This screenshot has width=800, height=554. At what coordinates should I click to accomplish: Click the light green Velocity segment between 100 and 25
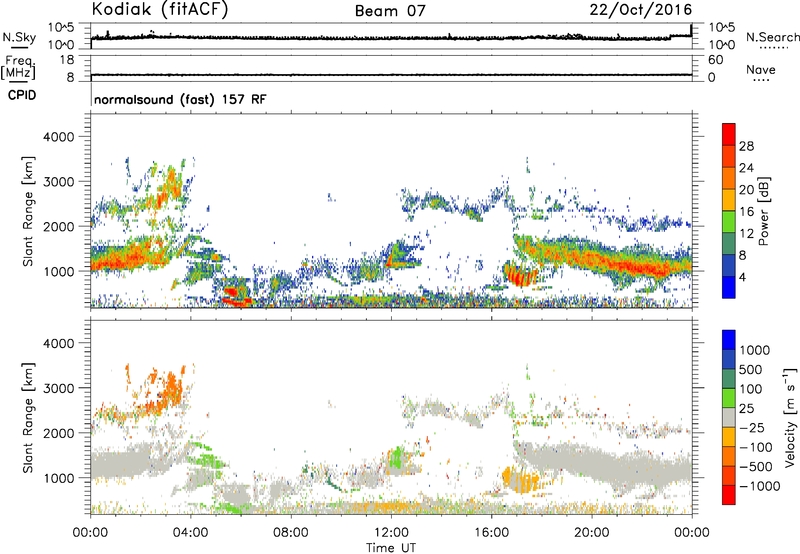tap(729, 398)
